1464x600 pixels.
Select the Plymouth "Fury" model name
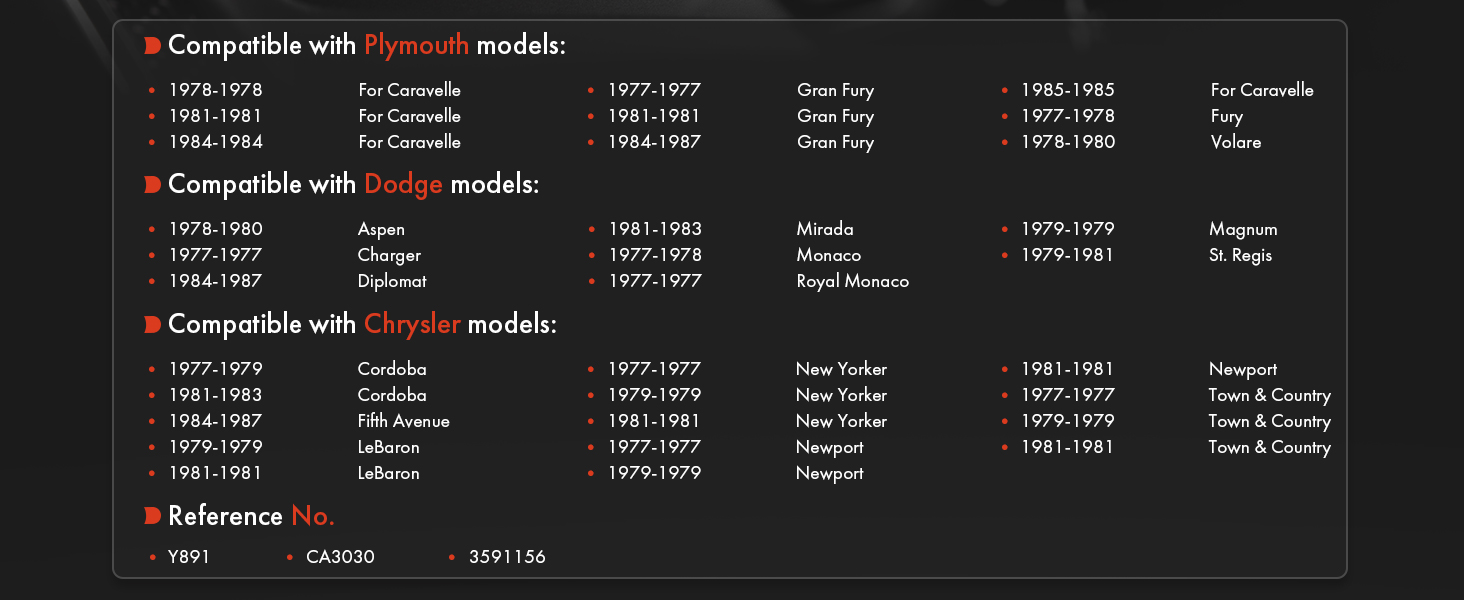tap(1227, 116)
